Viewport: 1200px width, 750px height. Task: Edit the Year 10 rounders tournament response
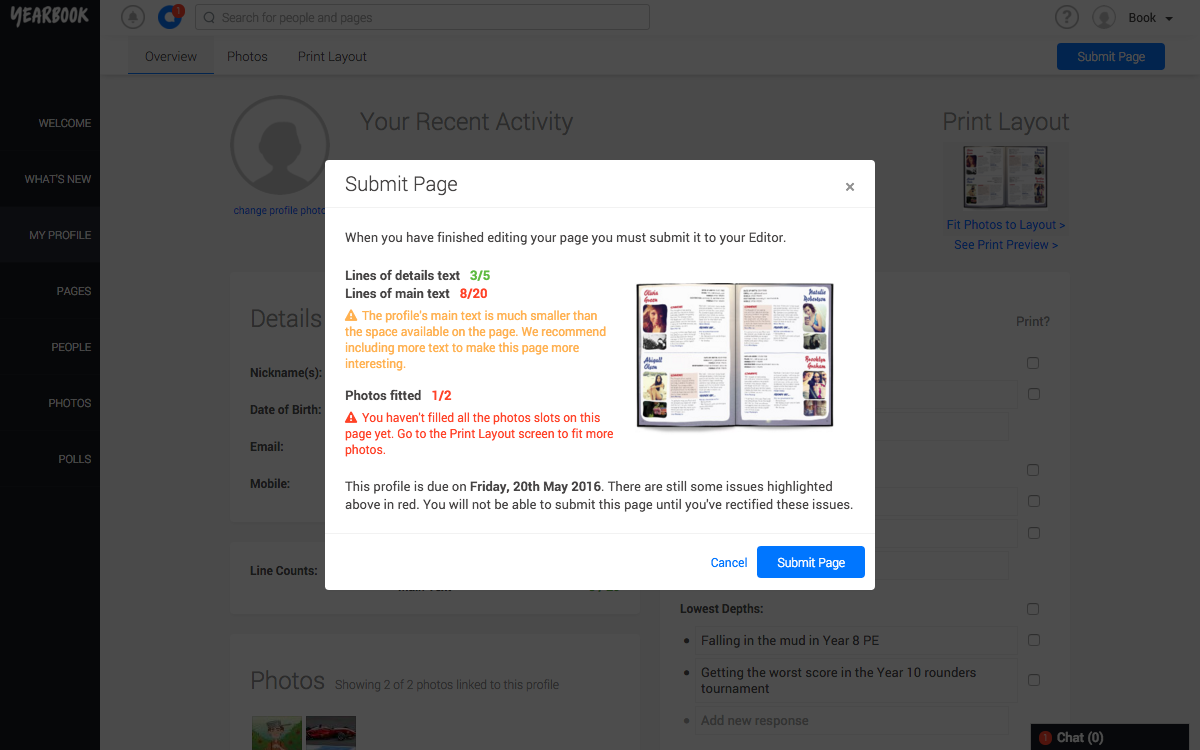[856, 680]
